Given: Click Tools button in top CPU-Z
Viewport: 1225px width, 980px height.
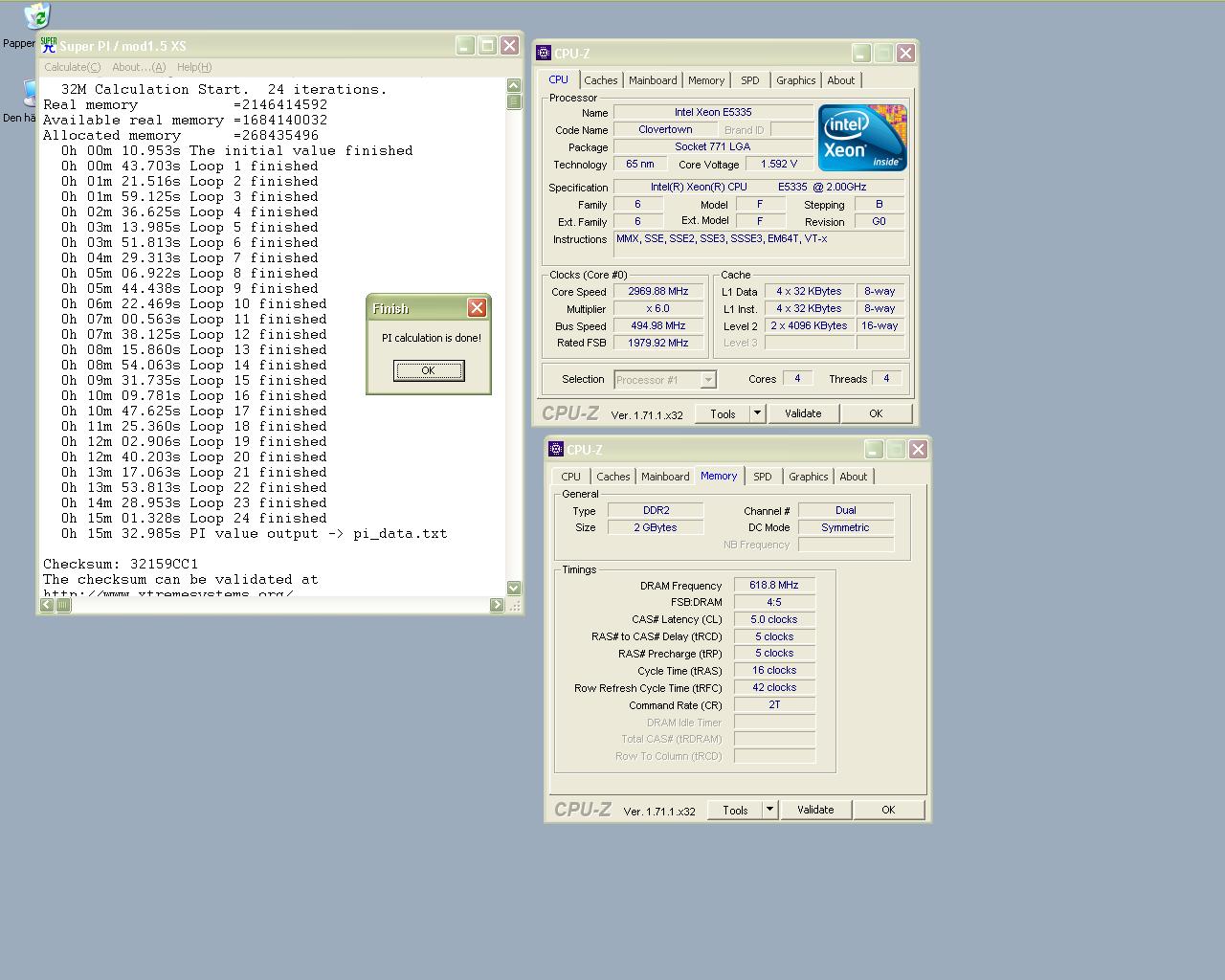Looking at the screenshot, I should coord(723,413).
